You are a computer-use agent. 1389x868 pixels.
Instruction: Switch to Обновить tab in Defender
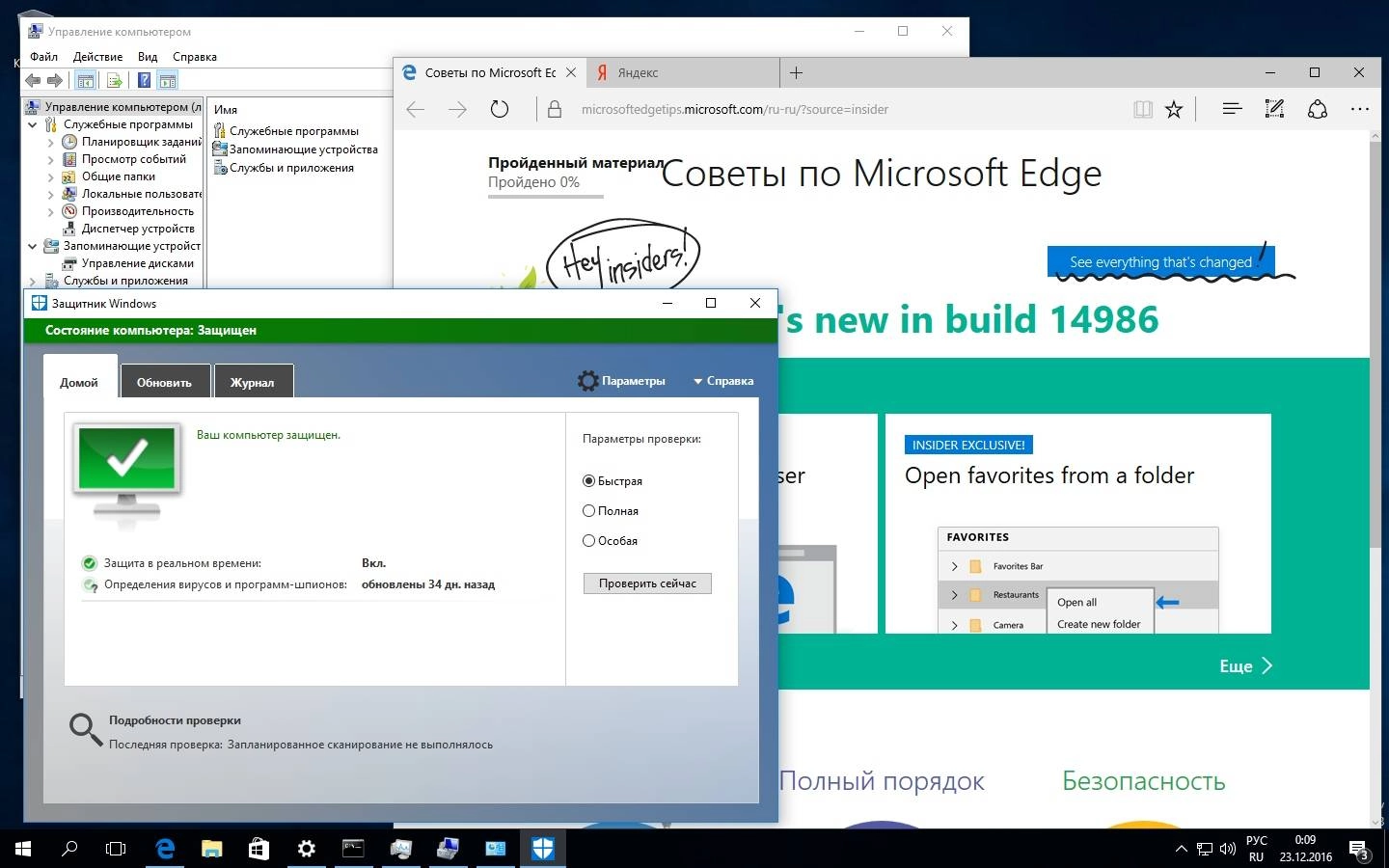164,382
